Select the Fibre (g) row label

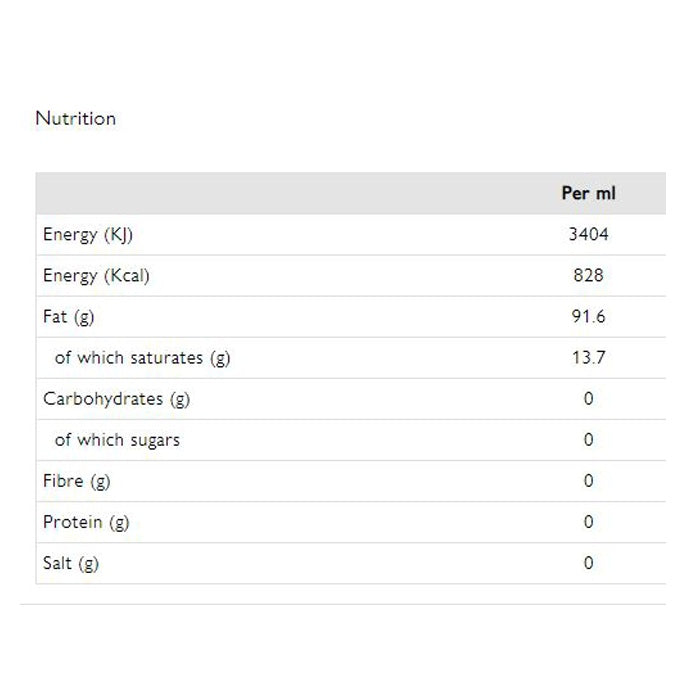[77, 481]
